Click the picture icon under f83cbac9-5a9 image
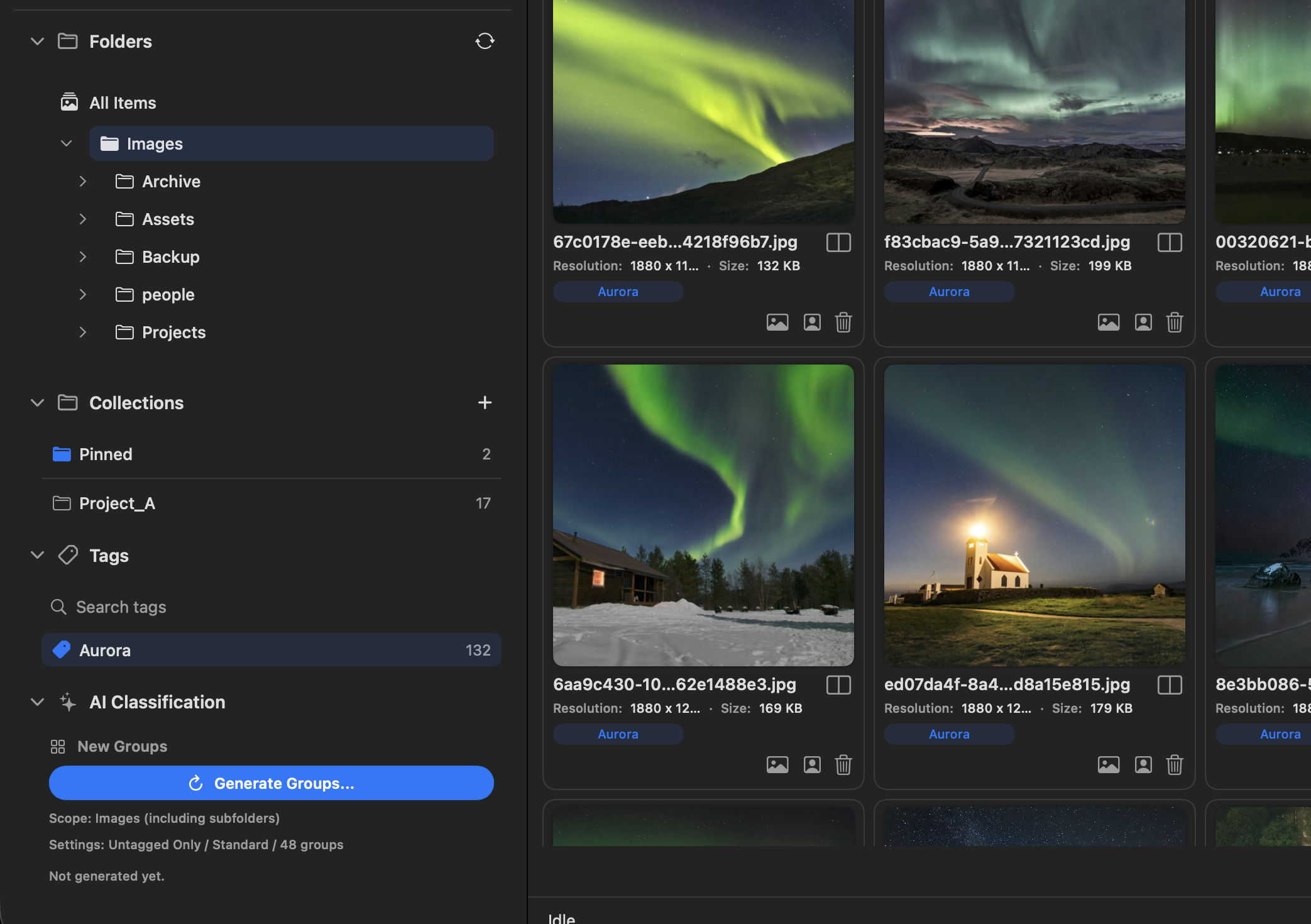 1109,322
